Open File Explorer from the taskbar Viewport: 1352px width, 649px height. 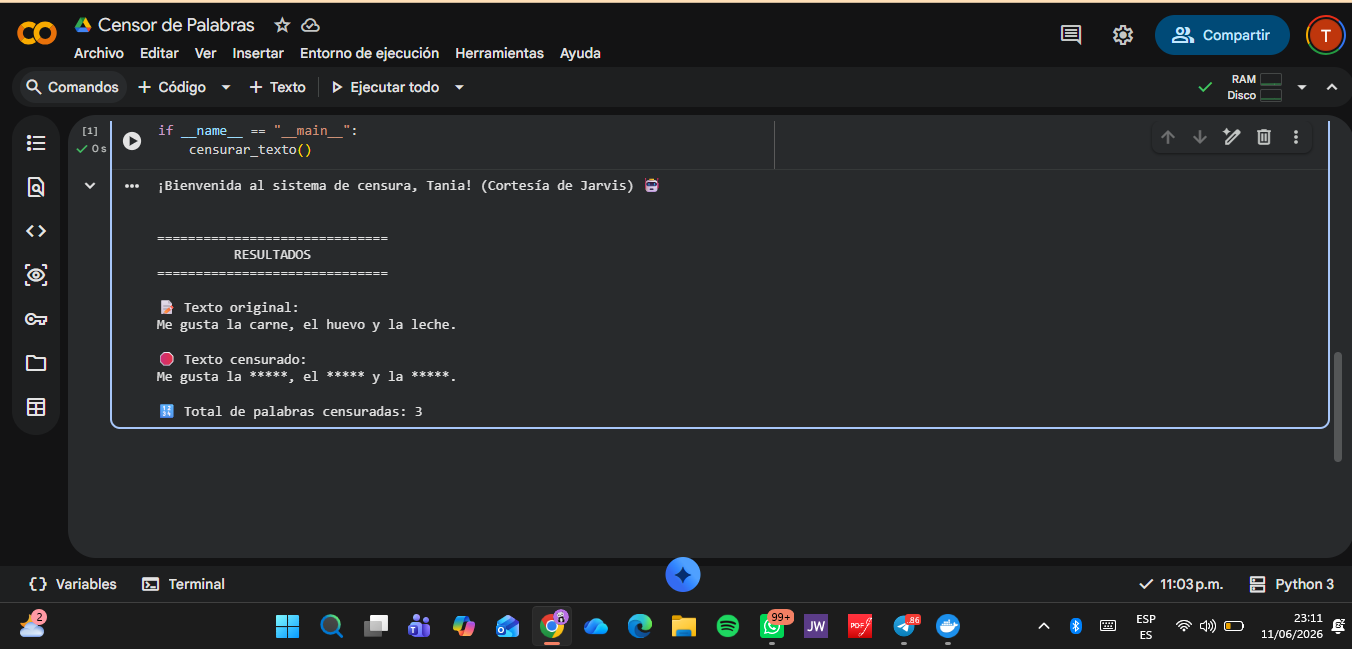(x=684, y=626)
